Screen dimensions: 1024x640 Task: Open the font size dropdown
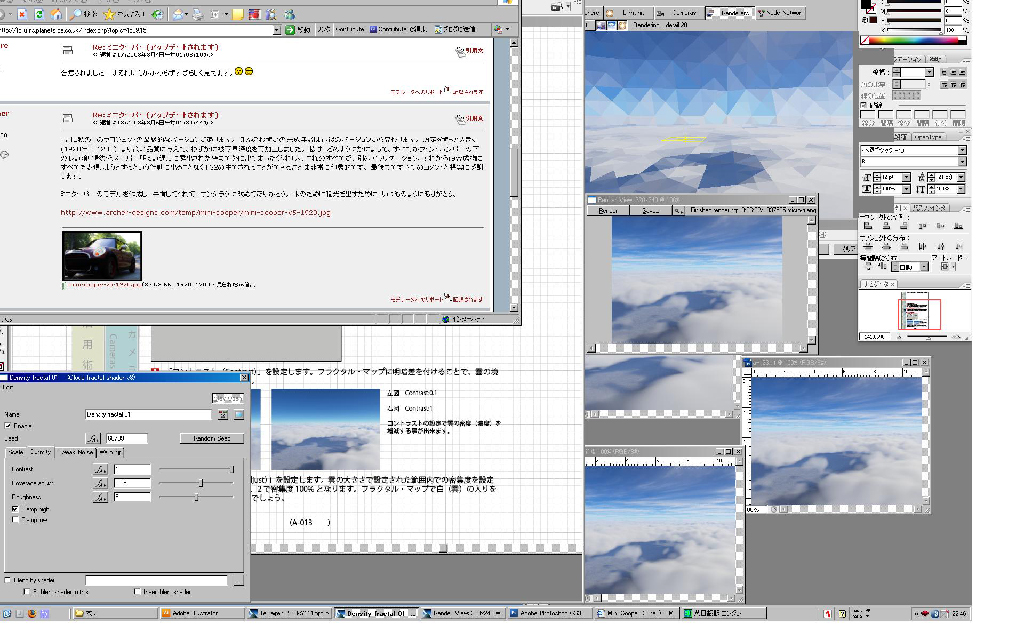click(906, 177)
